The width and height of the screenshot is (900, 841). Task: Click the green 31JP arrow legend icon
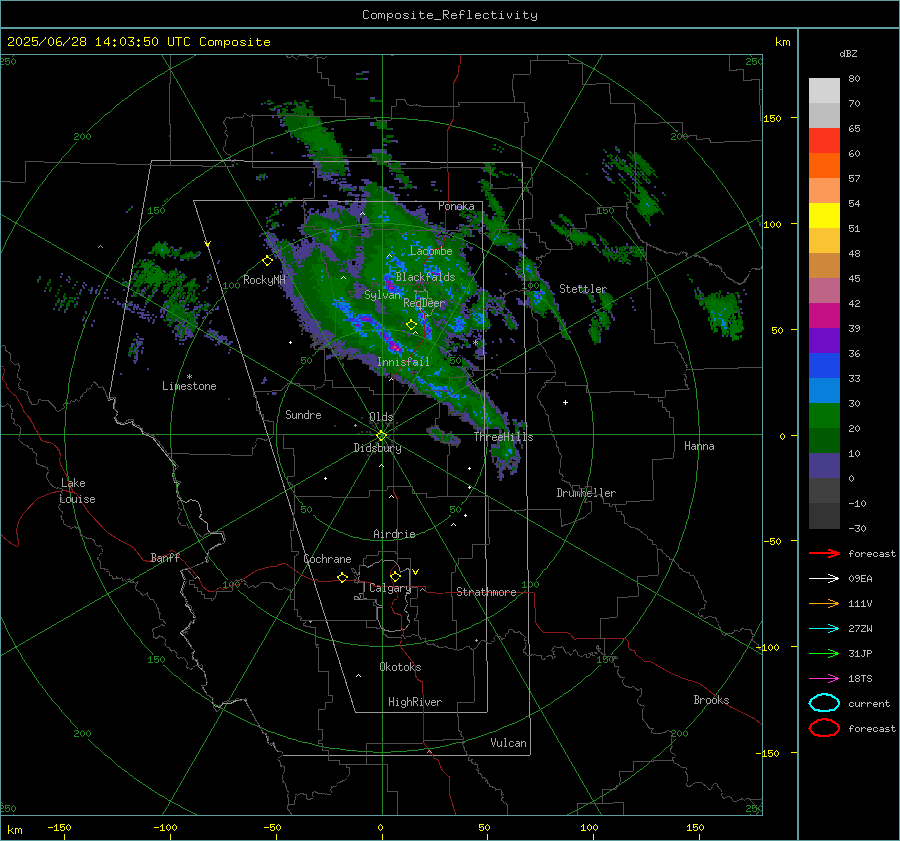pos(824,653)
